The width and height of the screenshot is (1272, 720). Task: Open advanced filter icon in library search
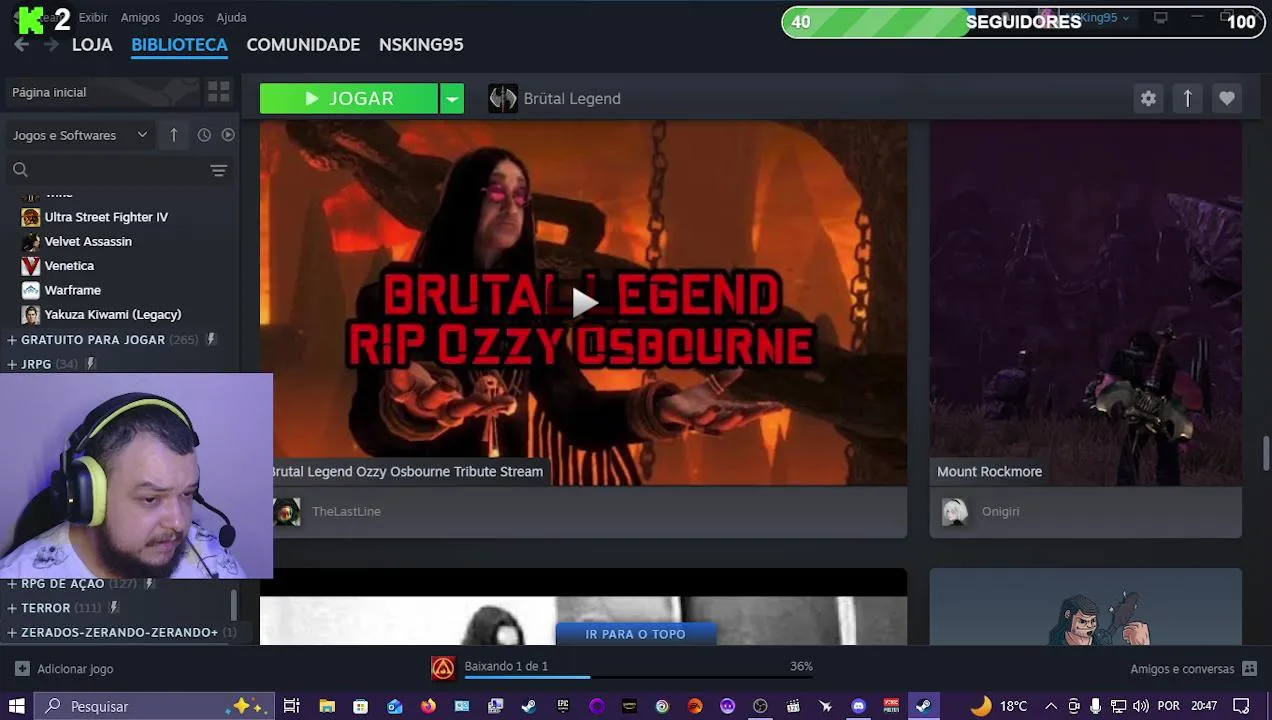pyautogui.click(x=218, y=170)
